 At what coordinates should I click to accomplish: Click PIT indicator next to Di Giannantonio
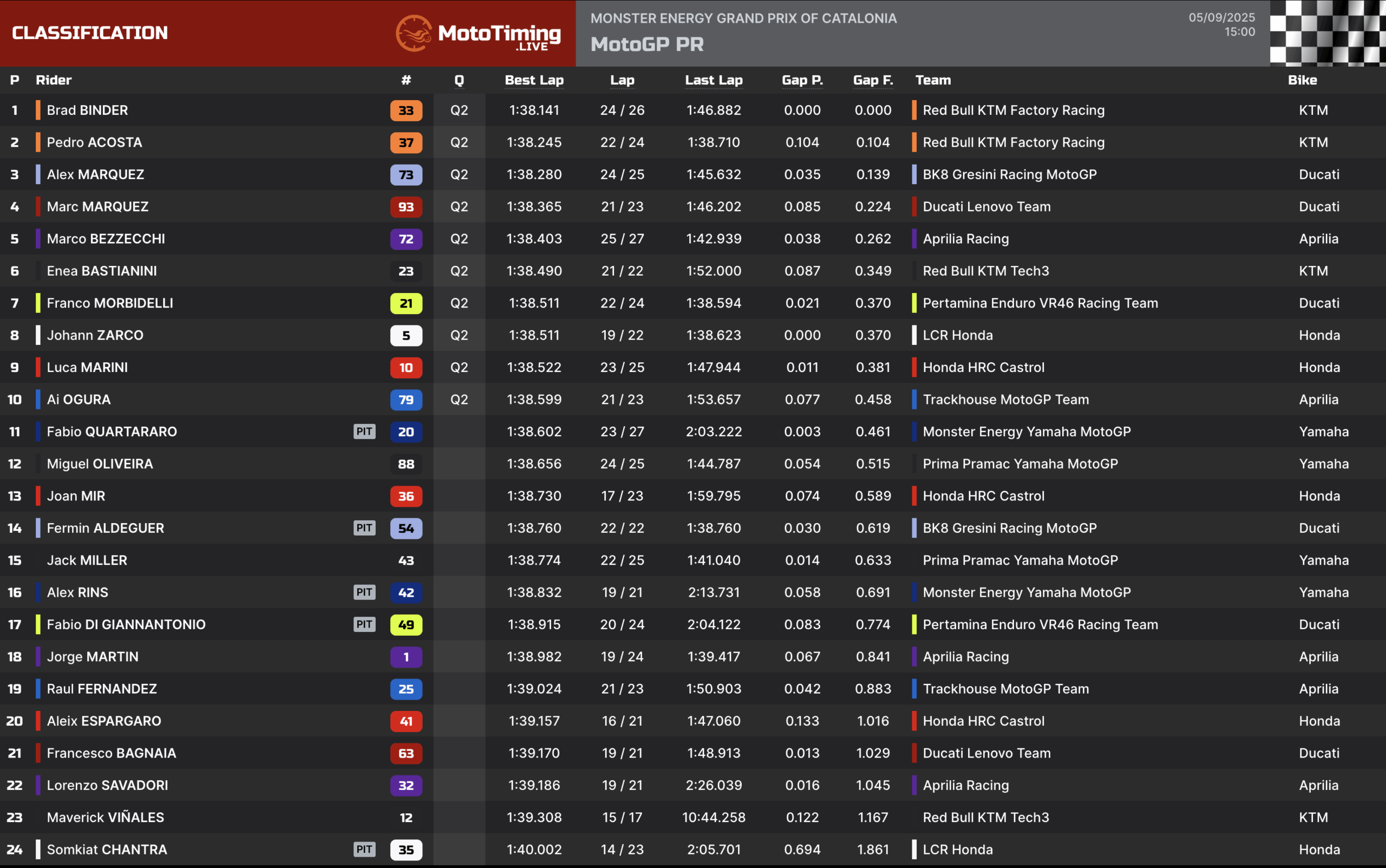point(364,624)
